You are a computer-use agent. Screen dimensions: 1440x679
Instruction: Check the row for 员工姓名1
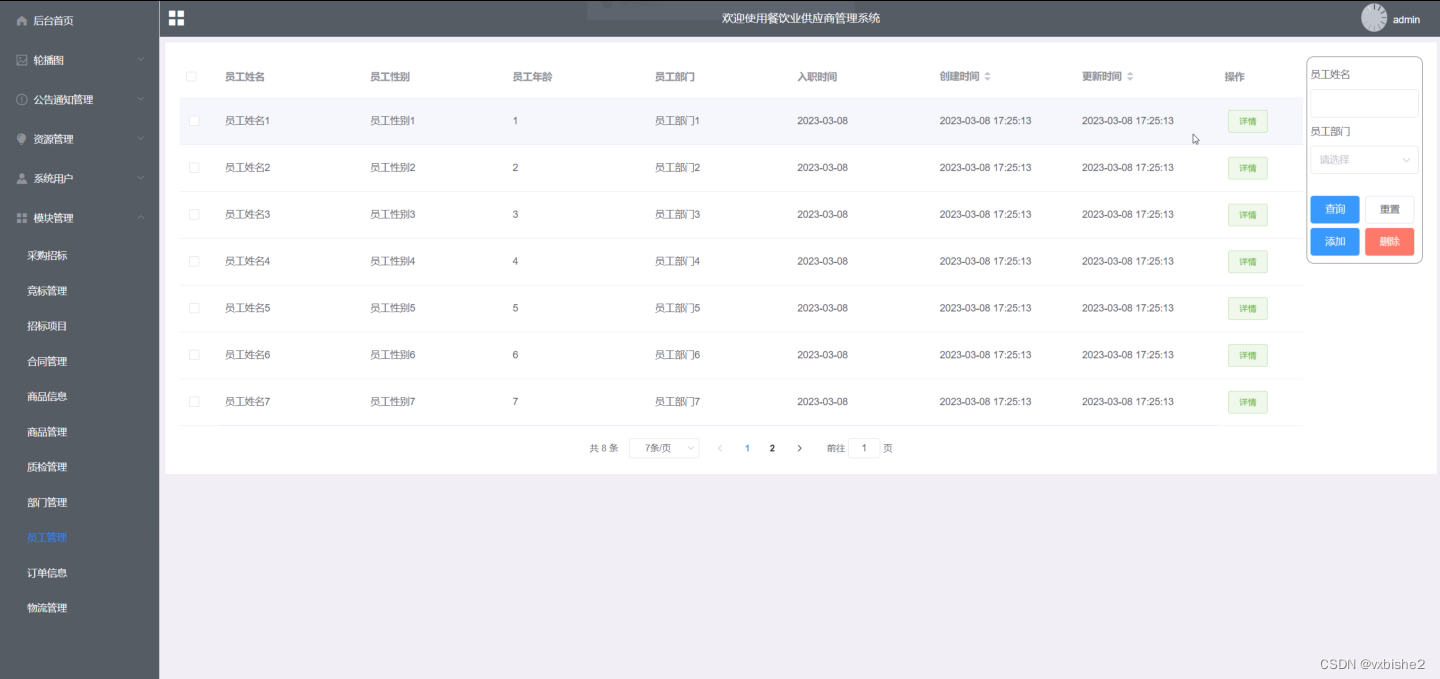(x=194, y=121)
